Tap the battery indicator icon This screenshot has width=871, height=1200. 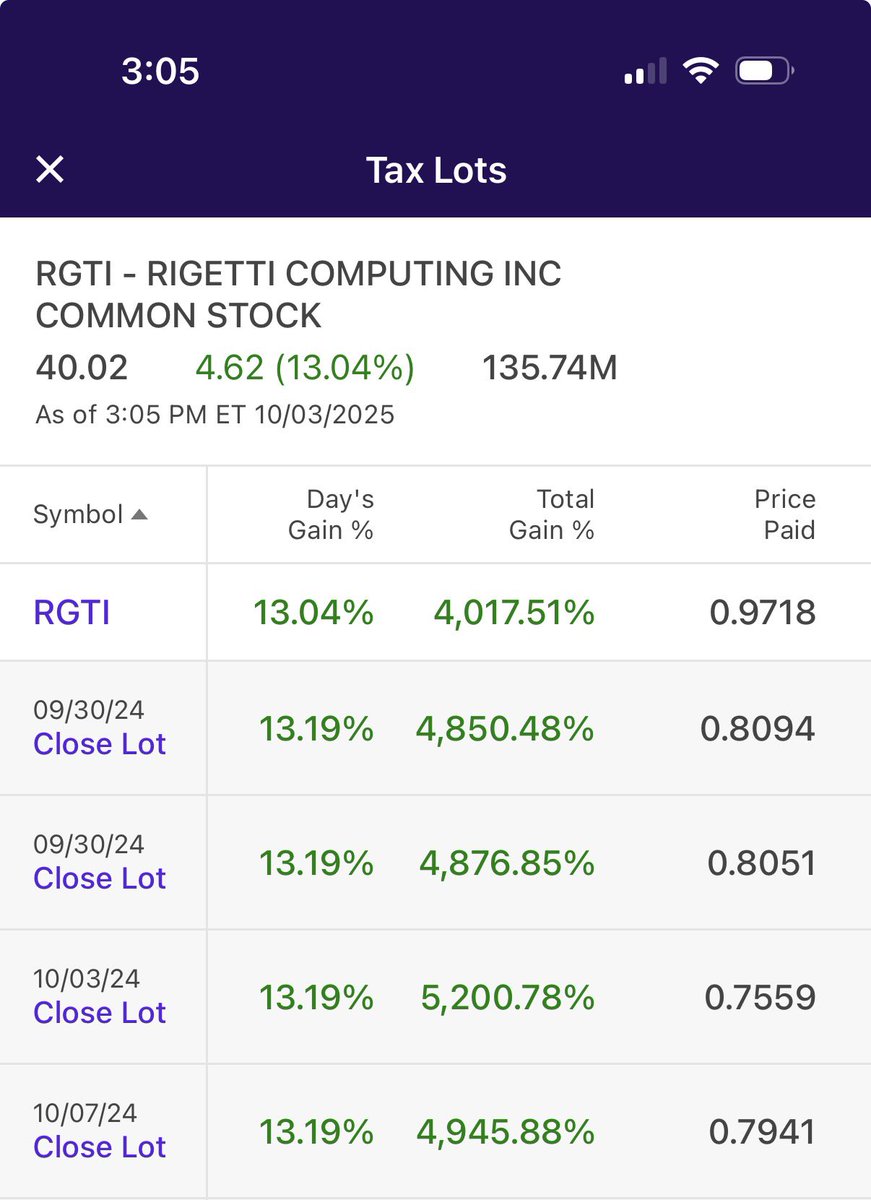(765, 70)
